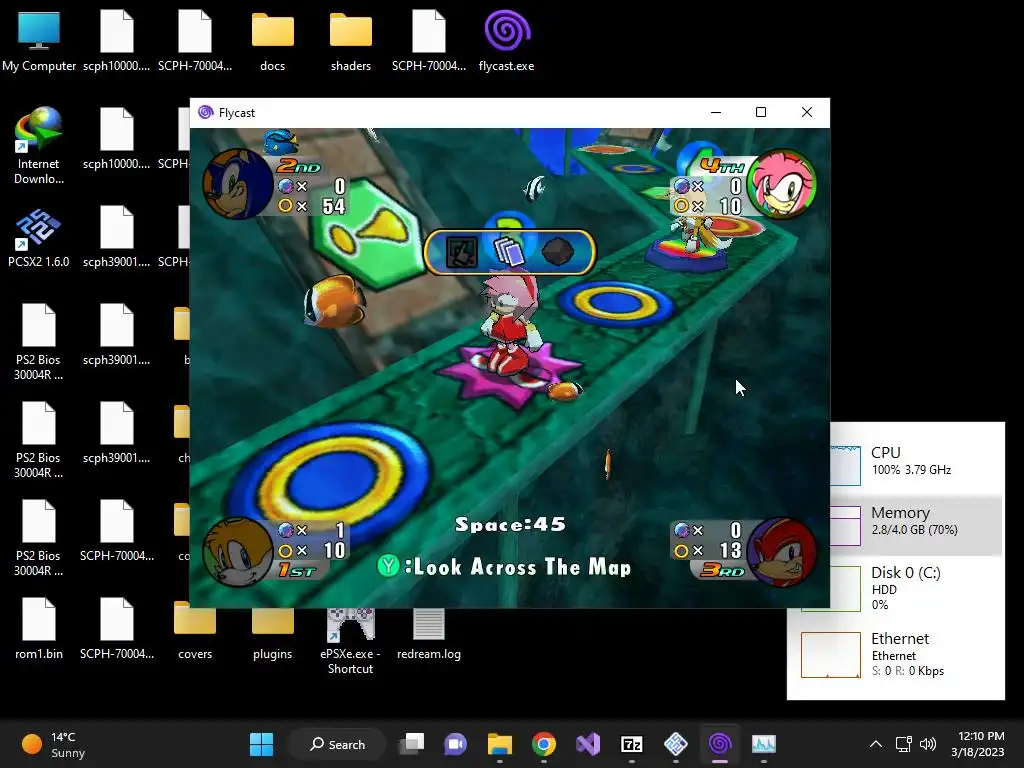Click the cards icon in game action menu

[509, 252]
